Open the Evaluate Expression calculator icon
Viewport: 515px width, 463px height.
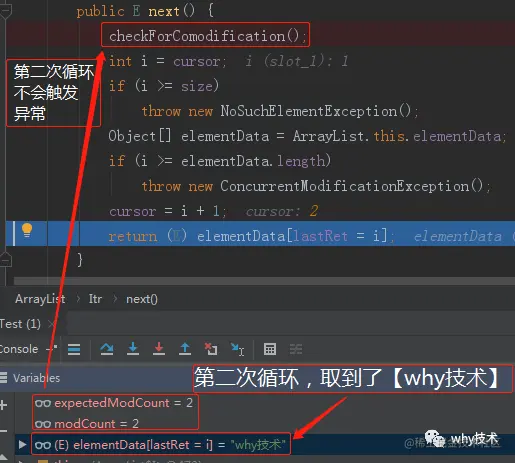pyautogui.click(x=270, y=349)
